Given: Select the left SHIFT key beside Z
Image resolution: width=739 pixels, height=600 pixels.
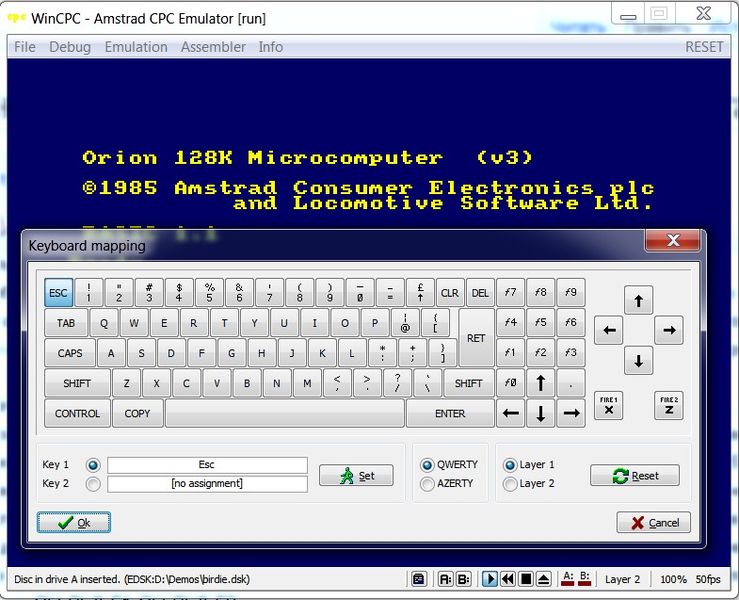Looking at the screenshot, I should (77, 383).
